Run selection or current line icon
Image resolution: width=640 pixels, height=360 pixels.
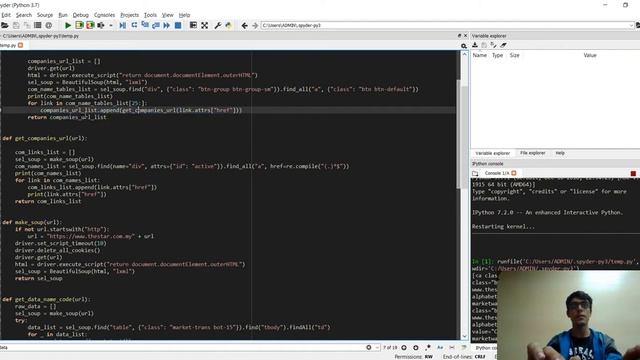coord(100,25)
